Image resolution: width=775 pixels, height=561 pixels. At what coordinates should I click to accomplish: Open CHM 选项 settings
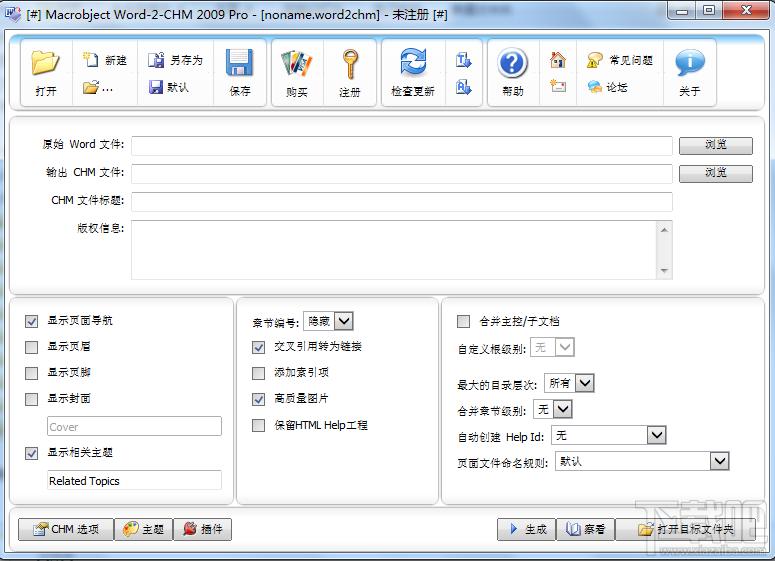[x=66, y=529]
